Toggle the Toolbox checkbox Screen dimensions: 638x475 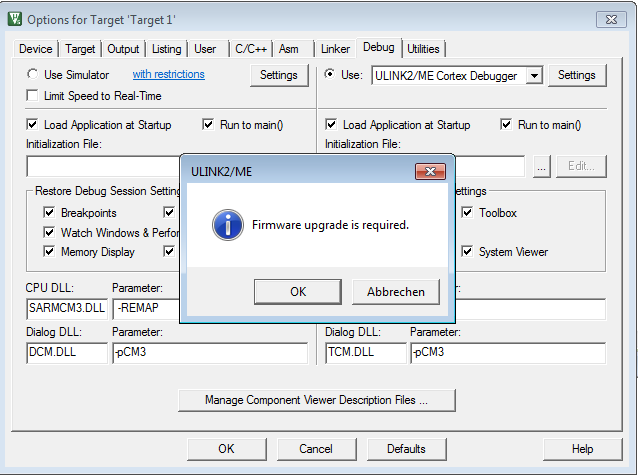tap(467, 212)
